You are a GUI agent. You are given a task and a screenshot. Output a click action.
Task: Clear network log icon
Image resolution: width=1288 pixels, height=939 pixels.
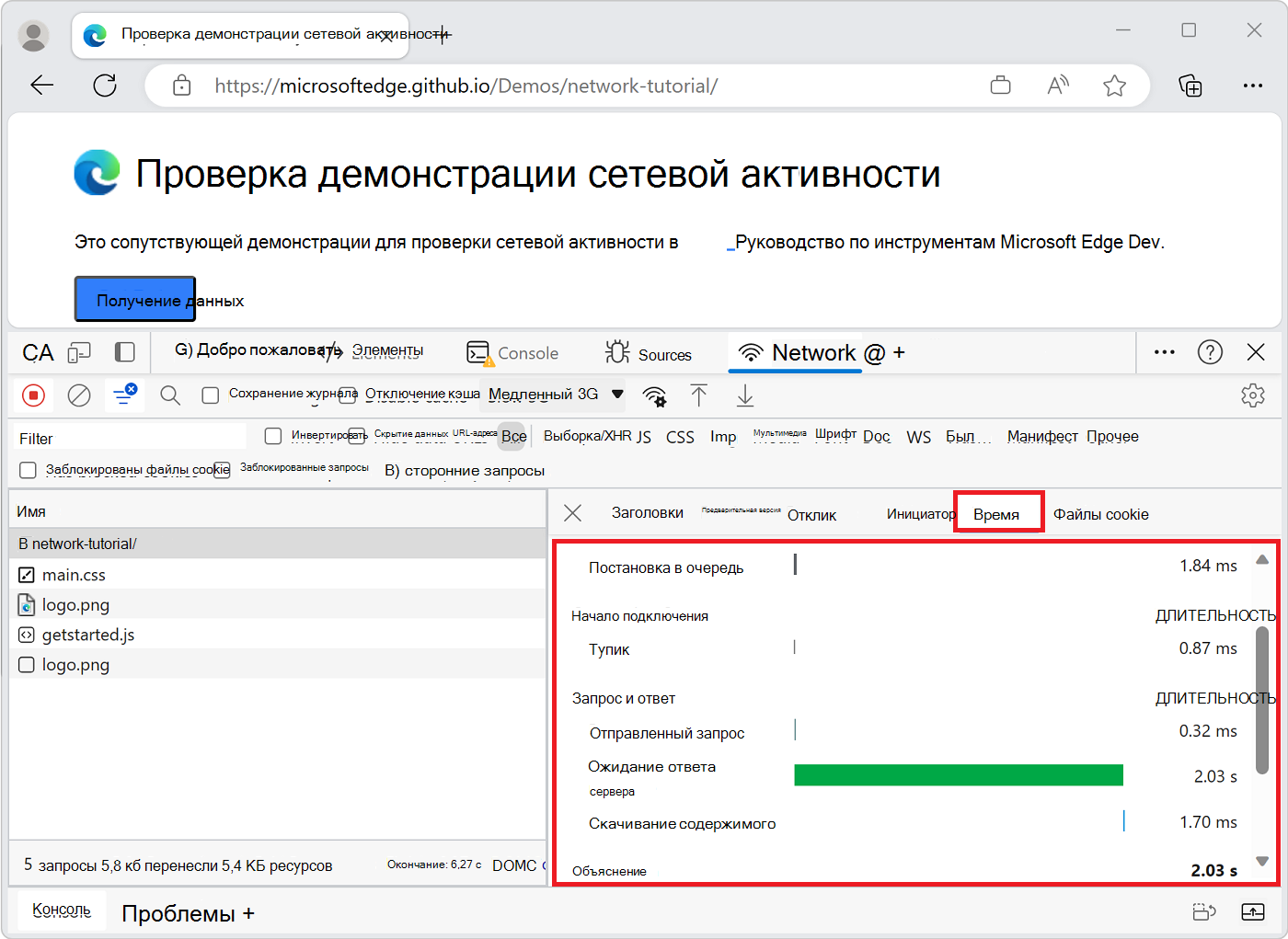tap(79, 395)
